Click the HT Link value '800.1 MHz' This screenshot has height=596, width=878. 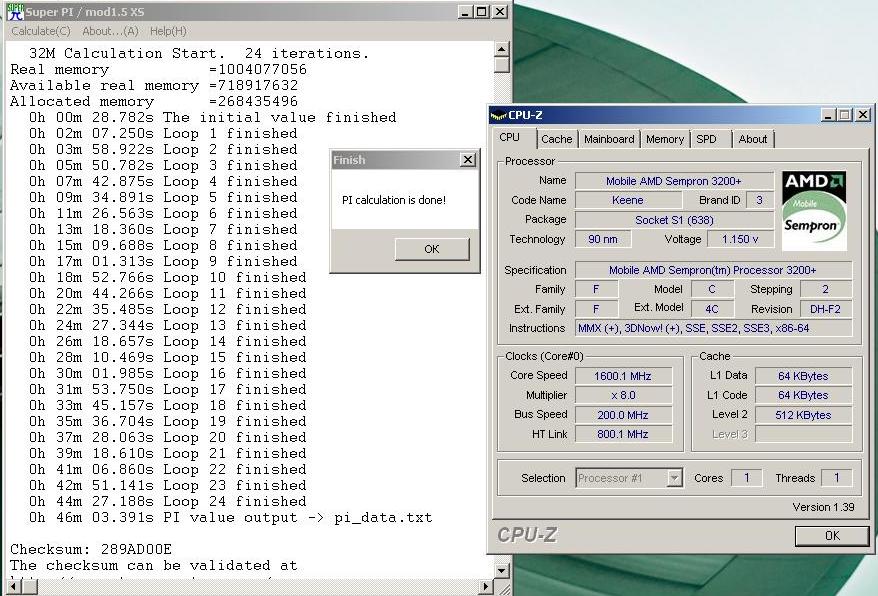[x=623, y=434]
